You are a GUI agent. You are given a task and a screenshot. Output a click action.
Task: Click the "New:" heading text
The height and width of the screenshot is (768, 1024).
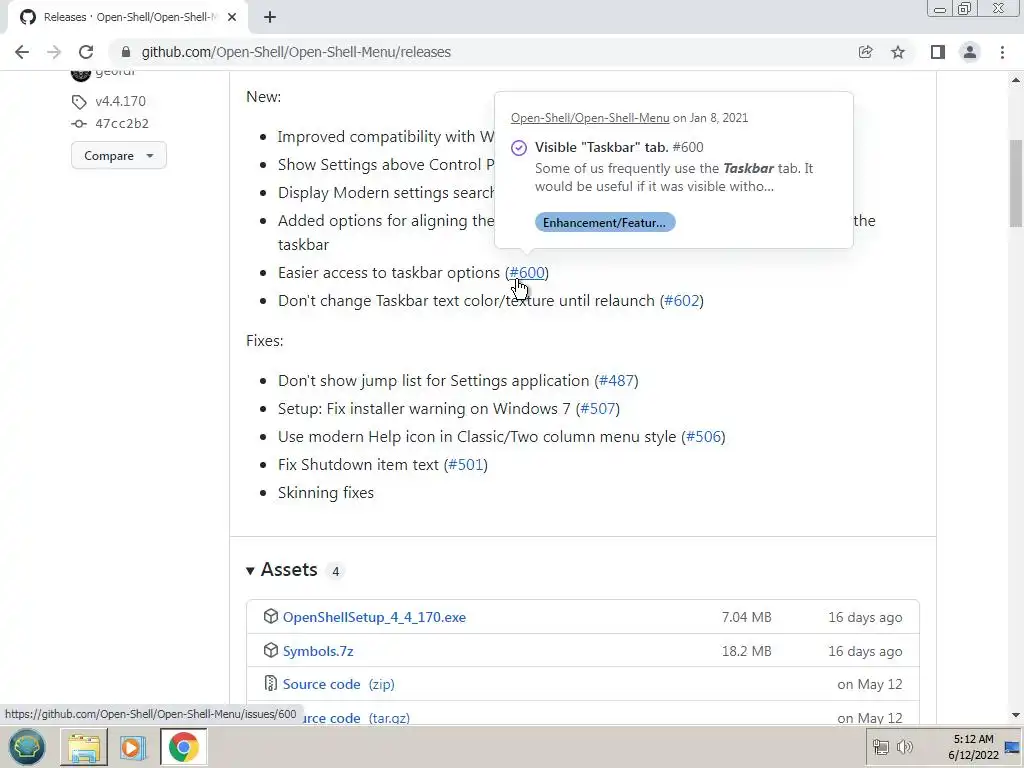(x=263, y=97)
